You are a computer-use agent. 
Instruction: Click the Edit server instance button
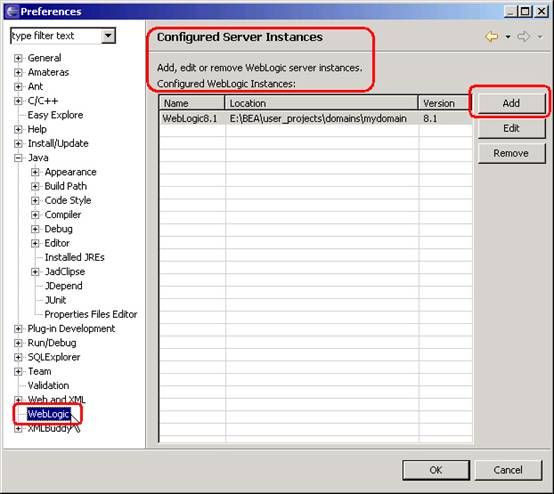point(511,128)
